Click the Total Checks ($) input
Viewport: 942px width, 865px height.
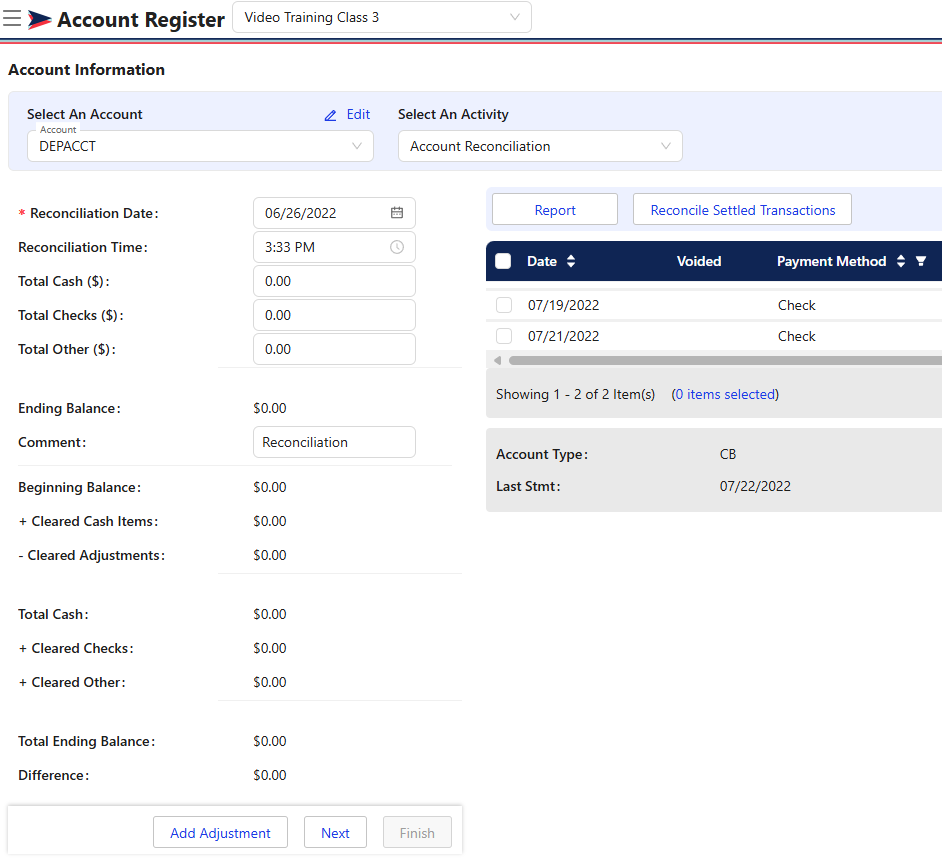coord(334,315)
